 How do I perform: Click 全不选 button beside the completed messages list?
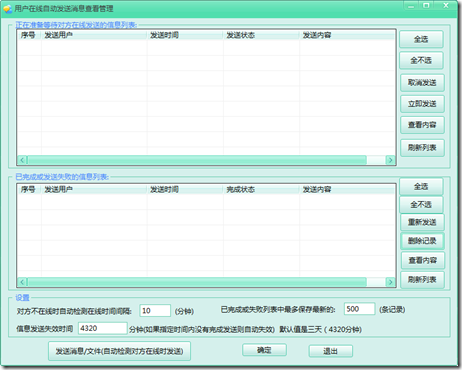pos(421,204)
